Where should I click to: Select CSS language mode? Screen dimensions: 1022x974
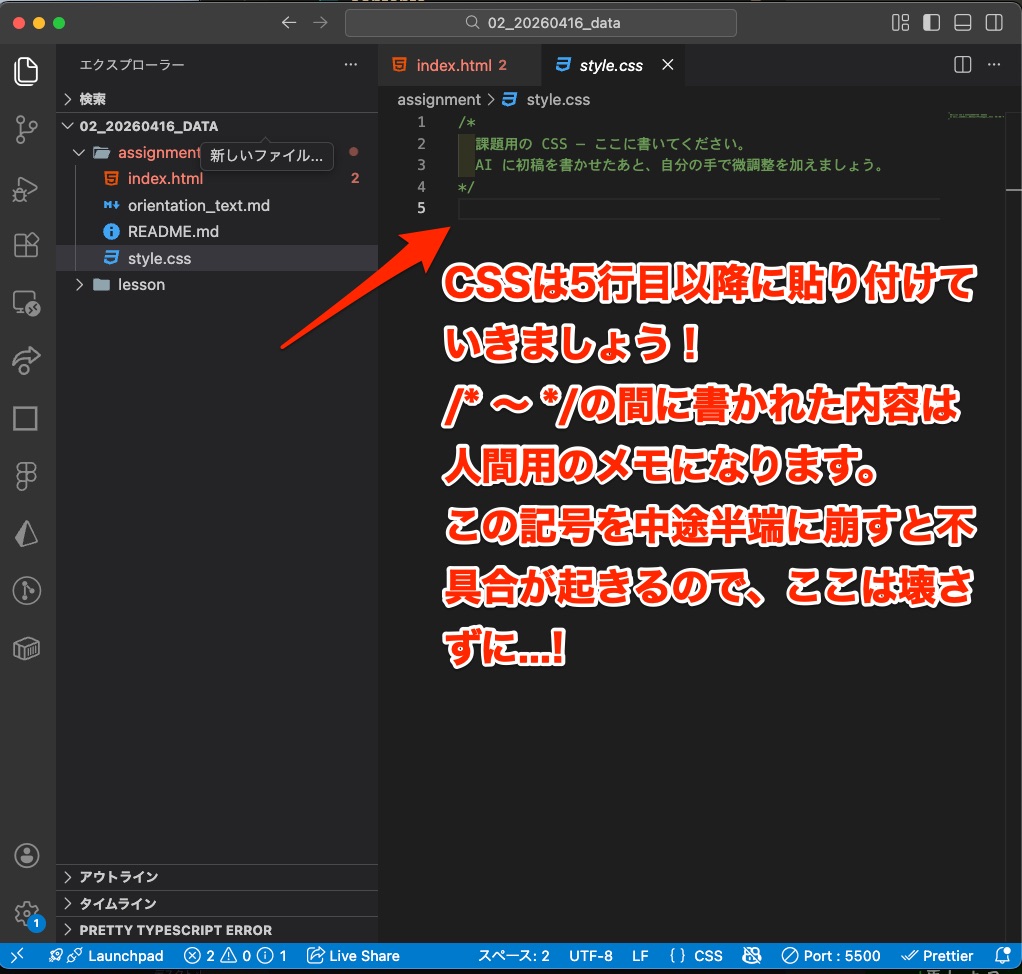(695, 956)
